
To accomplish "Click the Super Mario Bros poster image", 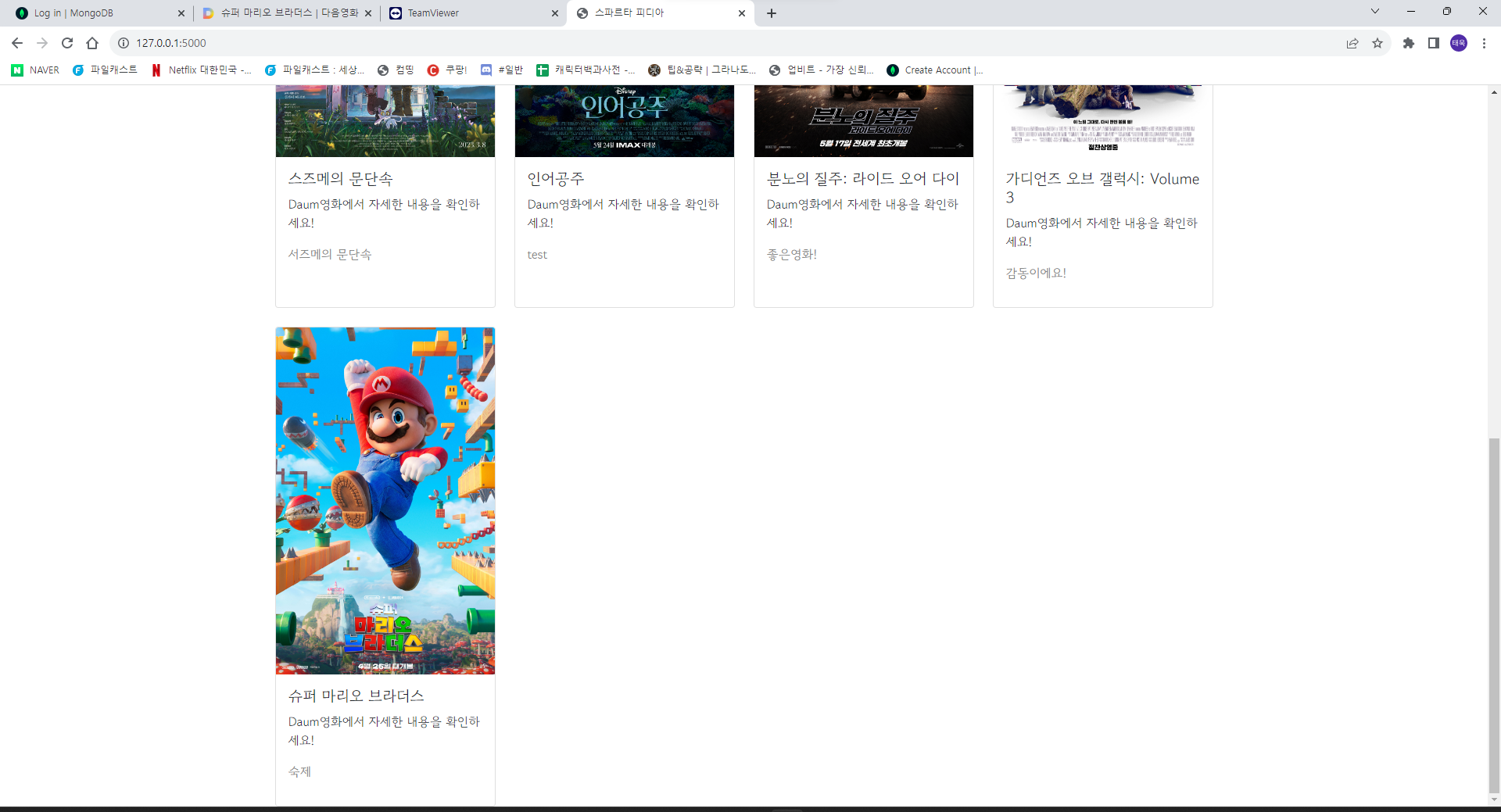I will [385, 501].
